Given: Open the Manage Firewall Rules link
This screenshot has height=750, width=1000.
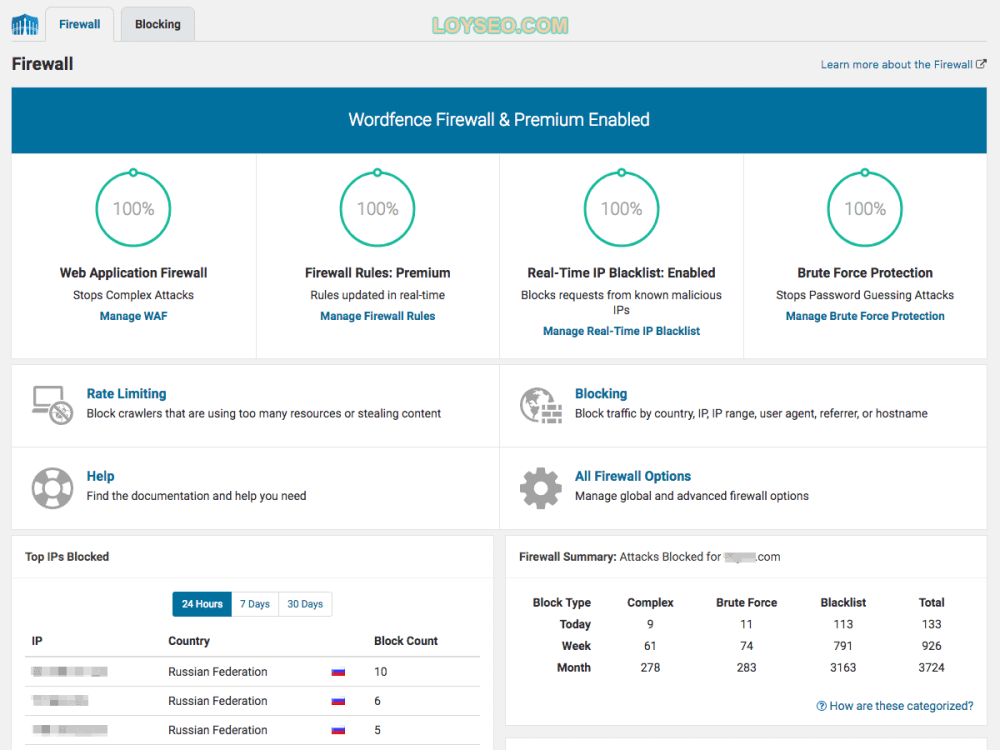Looking at the screenshot, I should click(378, 316).
